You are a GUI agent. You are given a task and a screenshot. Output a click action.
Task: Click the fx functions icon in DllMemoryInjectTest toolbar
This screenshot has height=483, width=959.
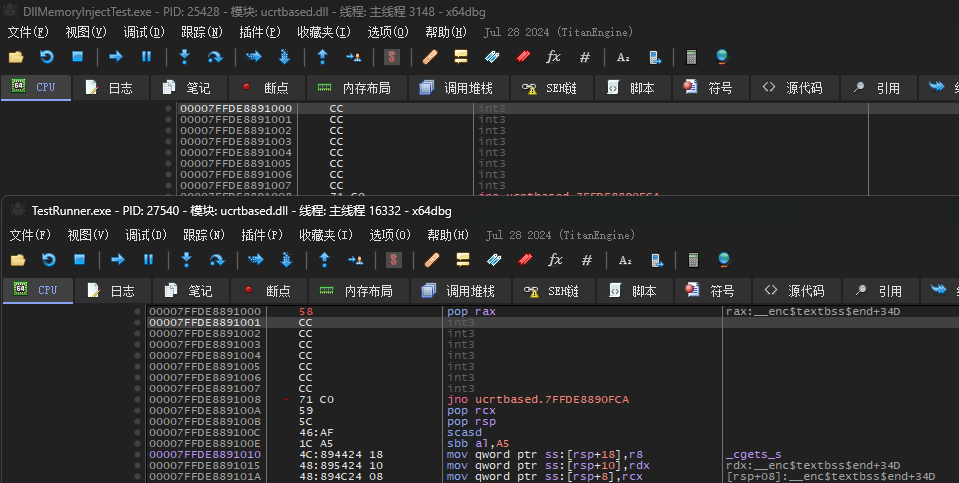click(x=553, y=57)
